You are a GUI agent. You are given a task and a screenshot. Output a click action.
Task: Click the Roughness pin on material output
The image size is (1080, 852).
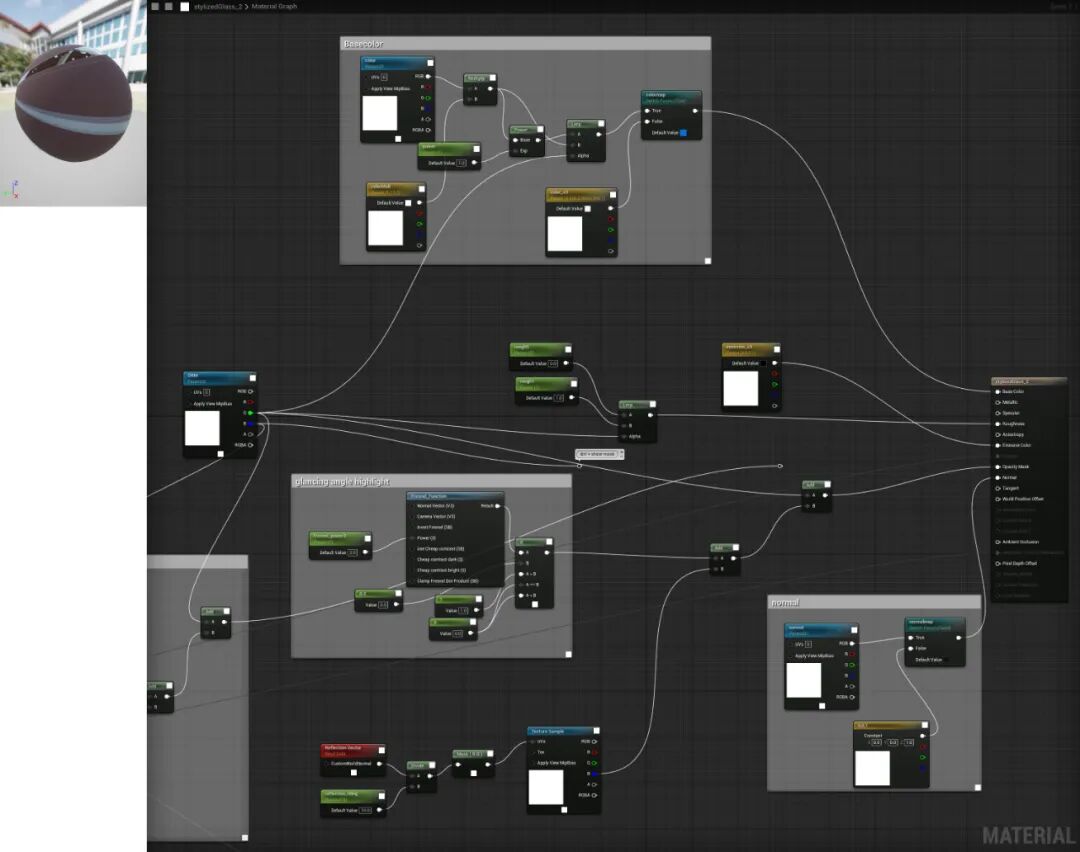997,424
